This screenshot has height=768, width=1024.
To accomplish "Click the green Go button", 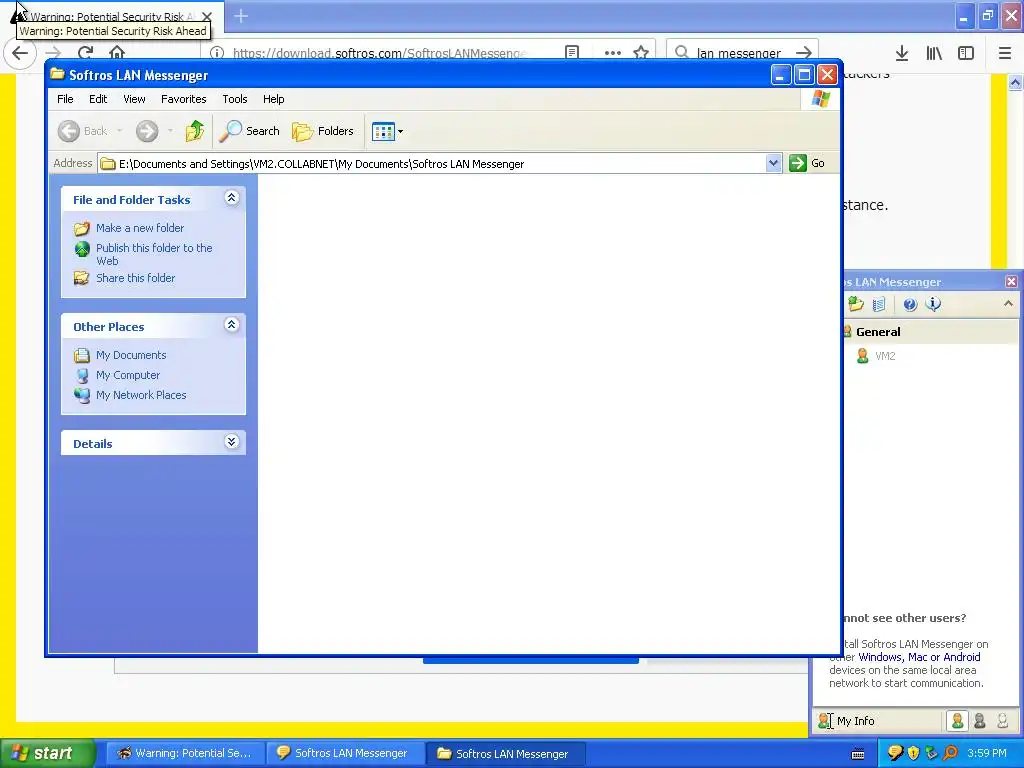I will click(x=807, y=163).
